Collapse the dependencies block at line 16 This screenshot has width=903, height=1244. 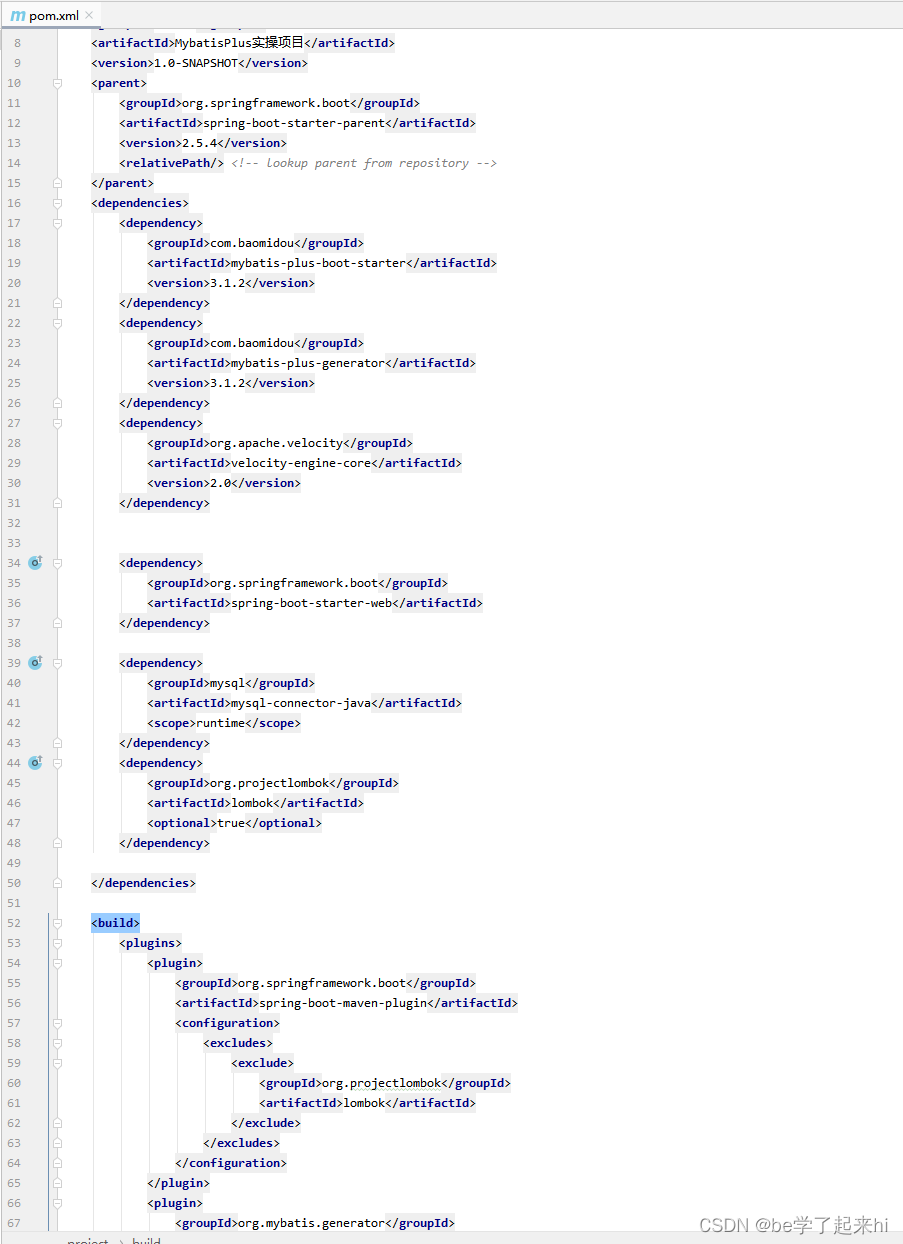click(58, 203)
